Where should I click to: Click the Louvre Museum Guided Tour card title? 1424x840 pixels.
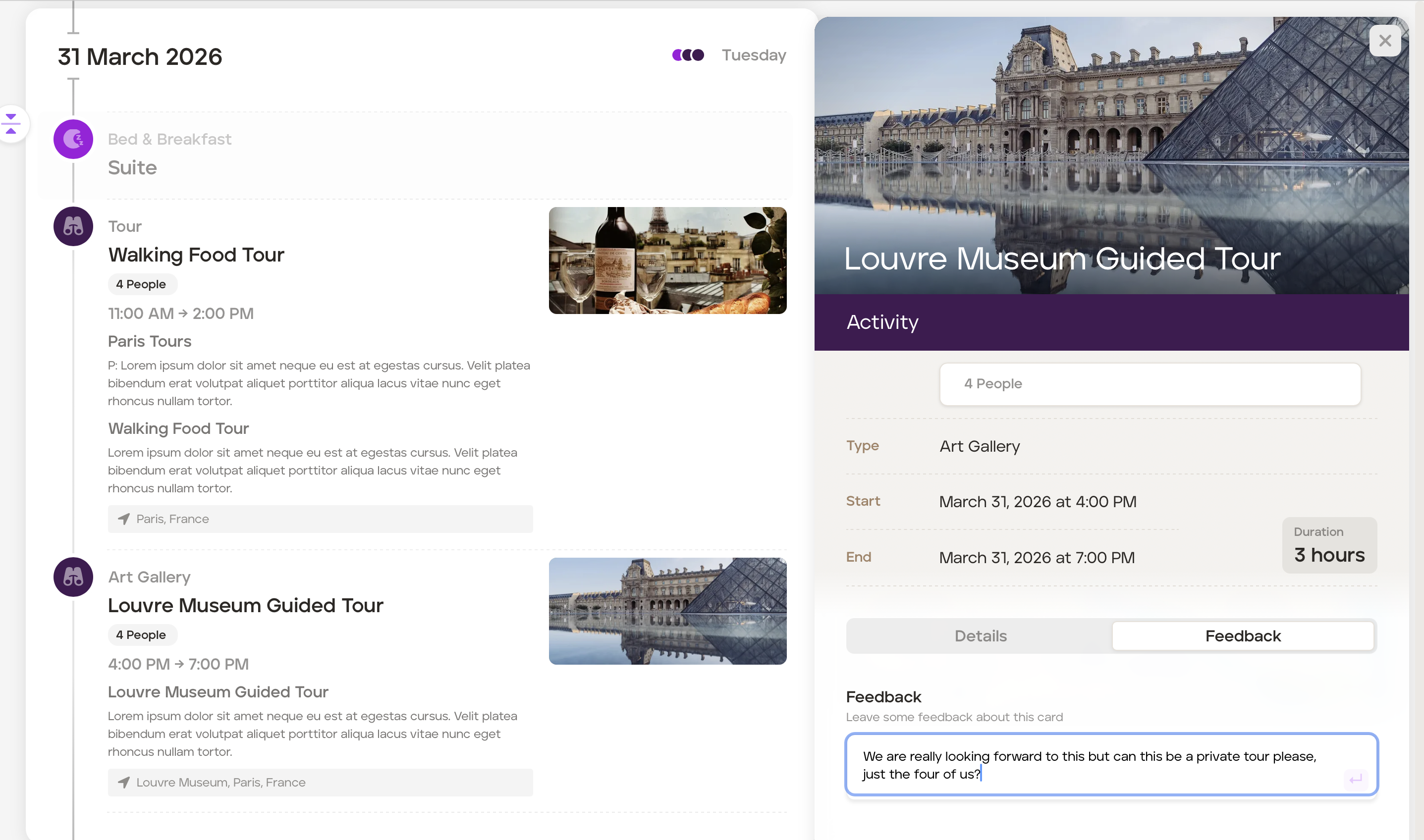tap(245, 605)
